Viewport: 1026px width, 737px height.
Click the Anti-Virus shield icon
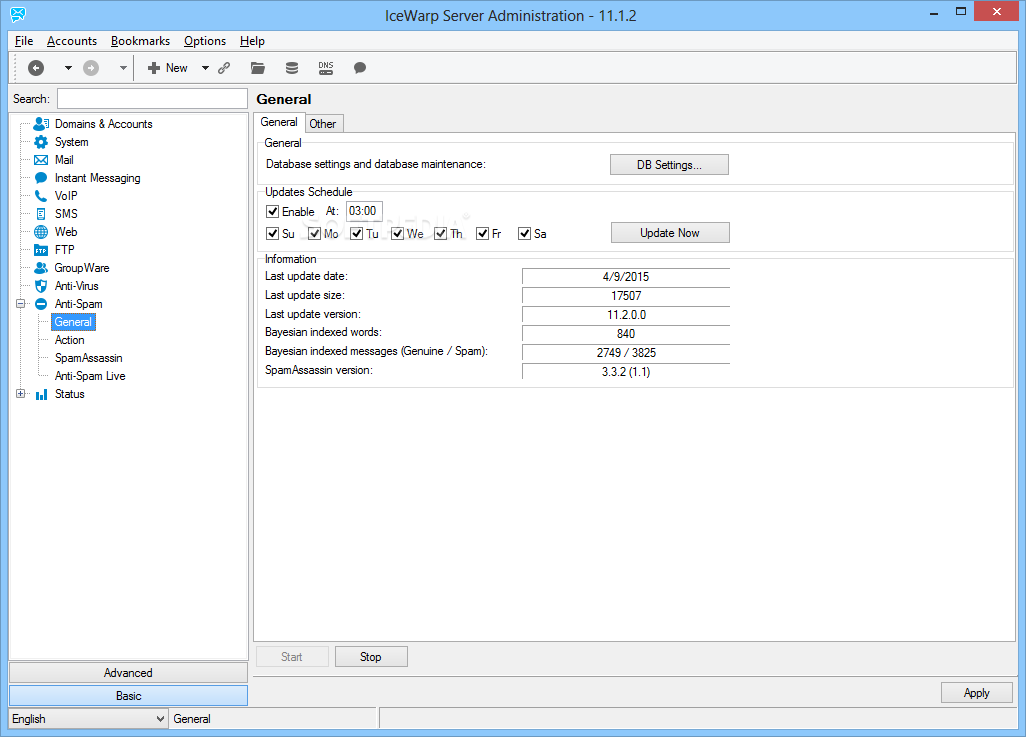coord(41,286)
